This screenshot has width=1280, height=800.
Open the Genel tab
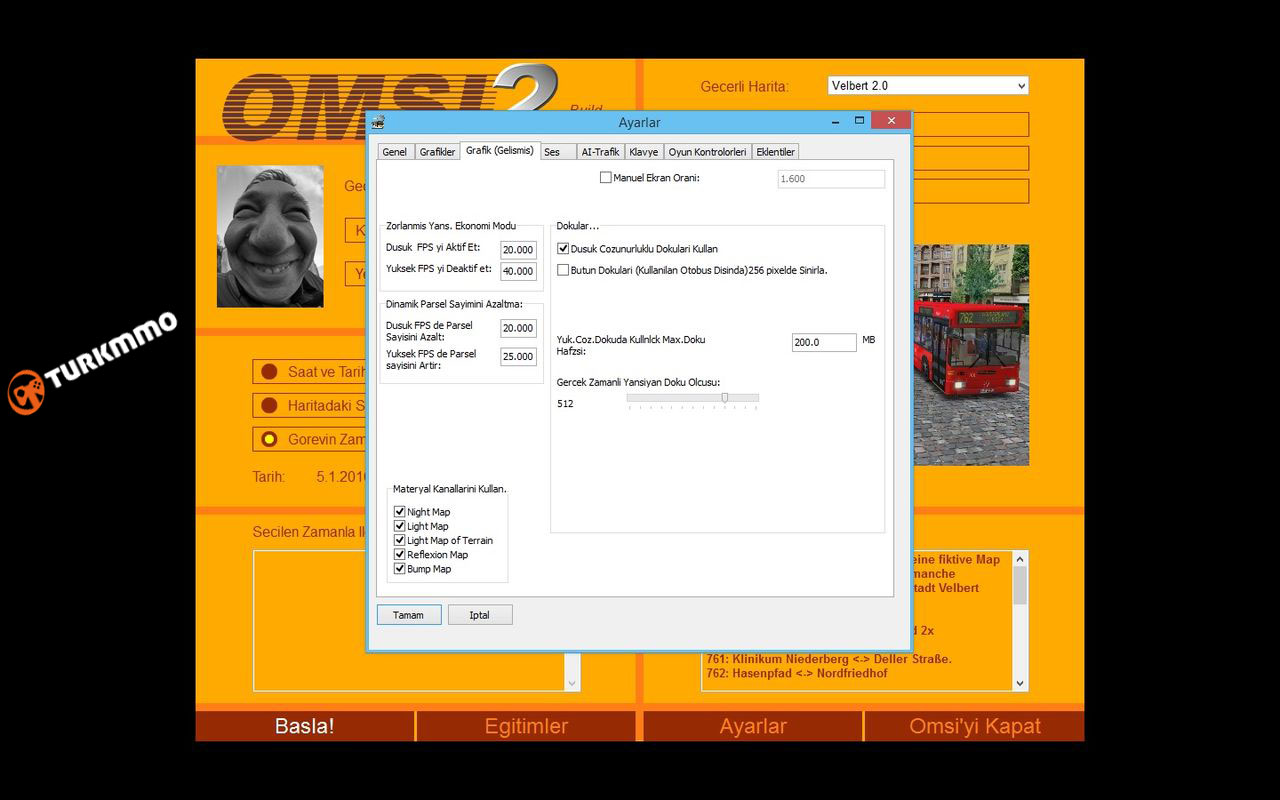tap(394, 152)
